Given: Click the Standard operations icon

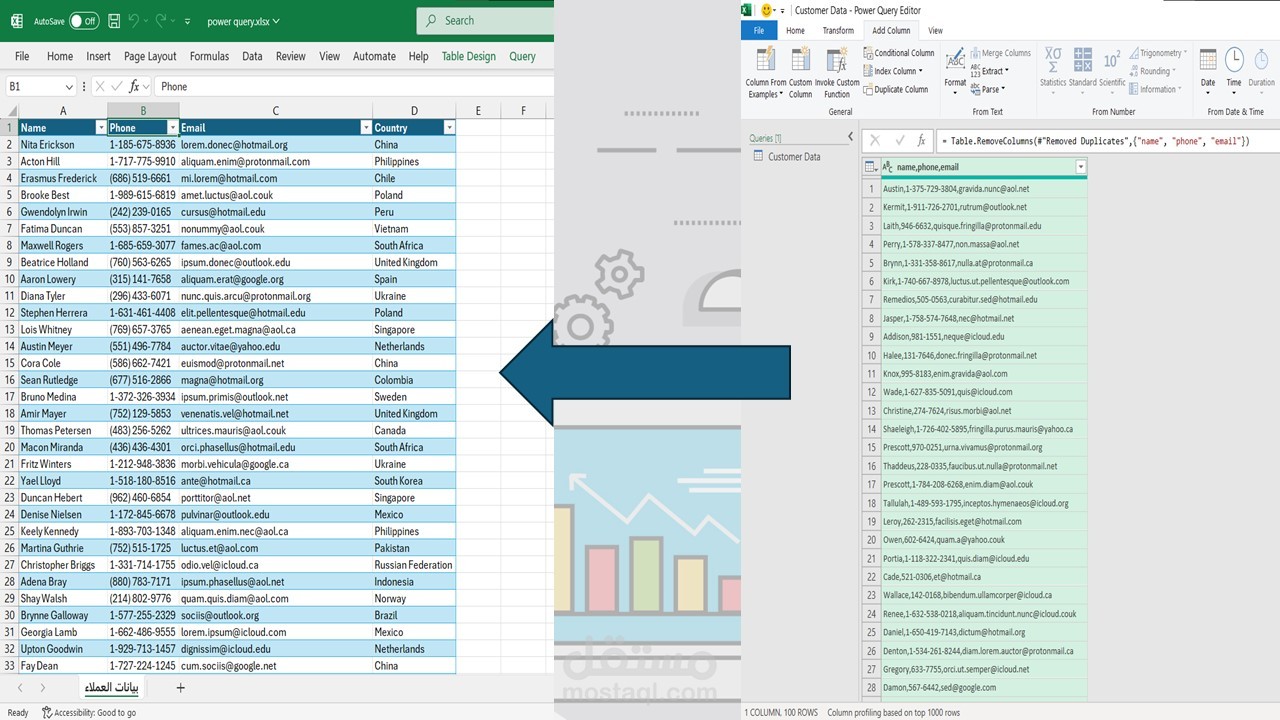Looking at the screenshot, I should point(1083,60).
